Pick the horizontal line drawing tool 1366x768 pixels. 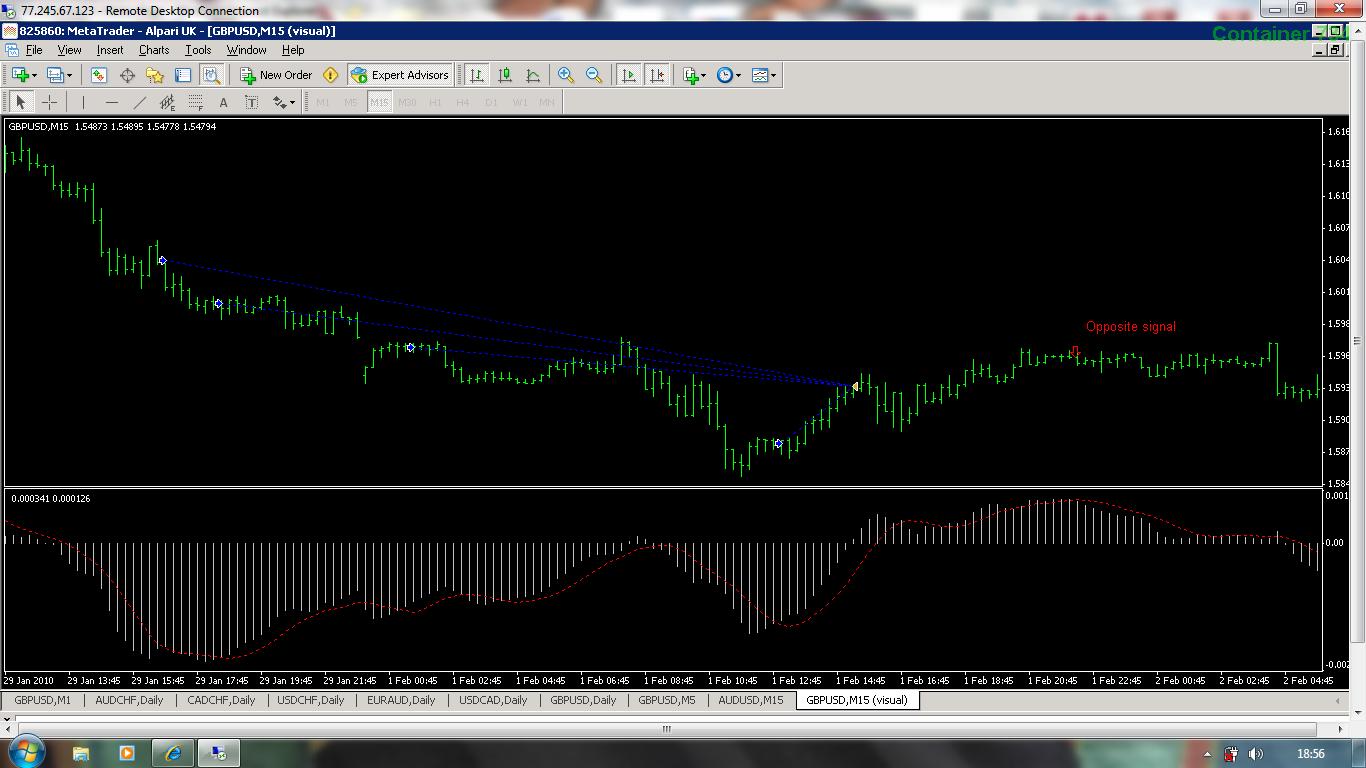click(112, 102)
